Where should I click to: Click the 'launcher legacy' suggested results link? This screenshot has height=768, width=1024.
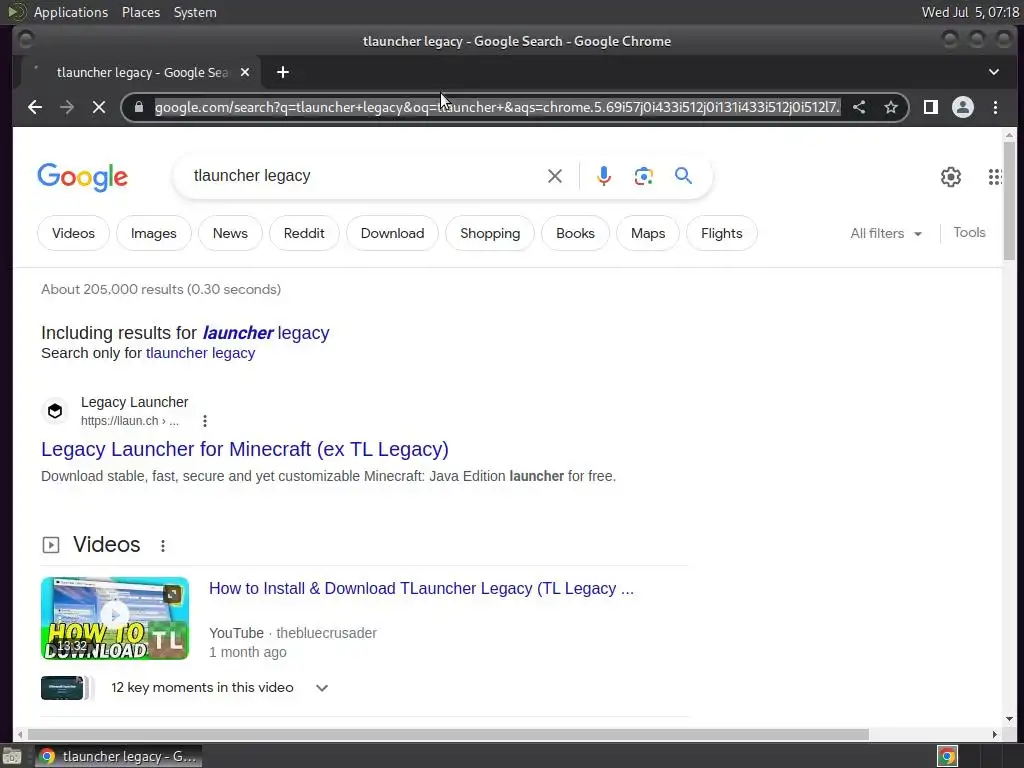[266, 333]
